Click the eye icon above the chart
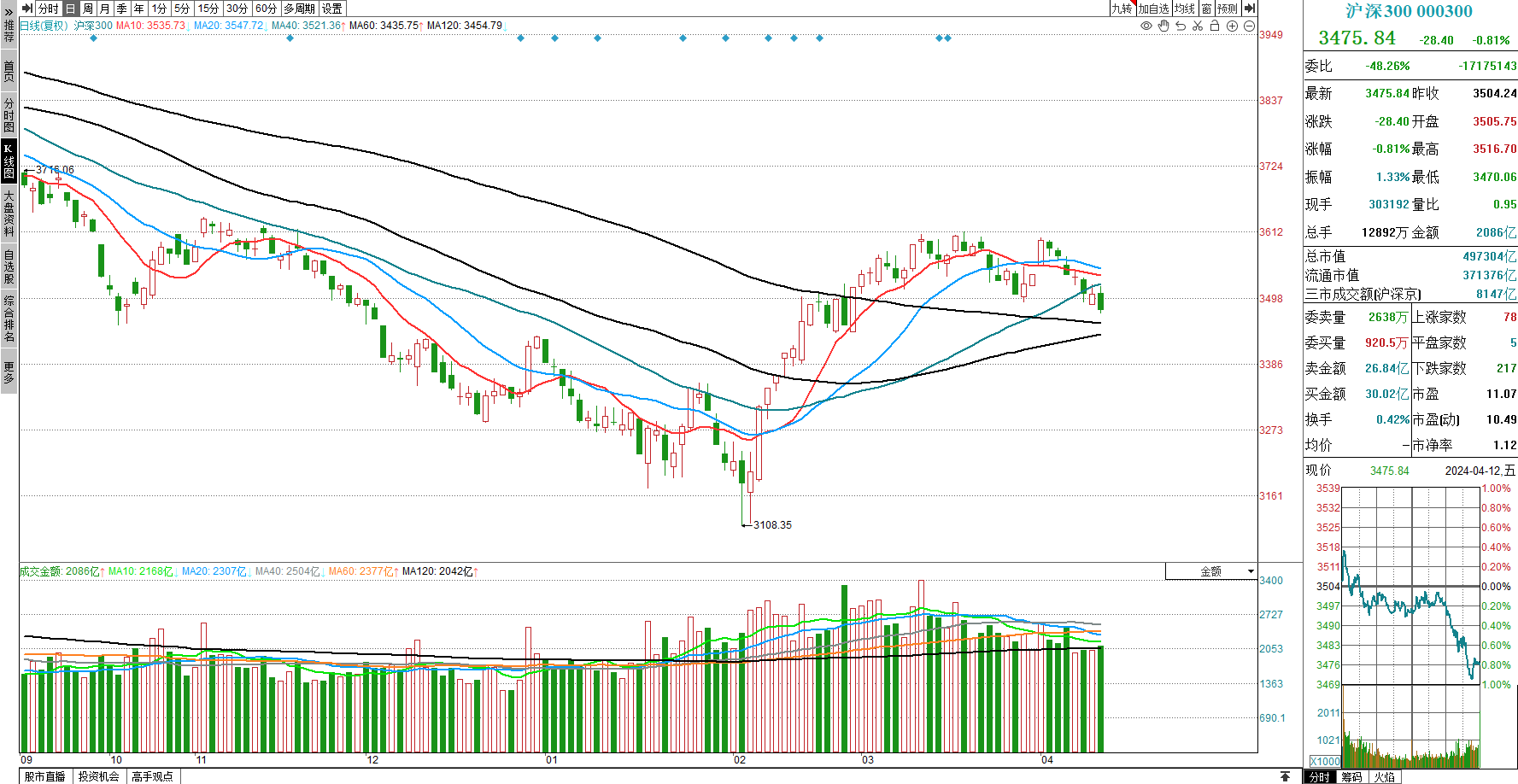This screenshot has width=1518, height=784. (x=1146, y=26)
